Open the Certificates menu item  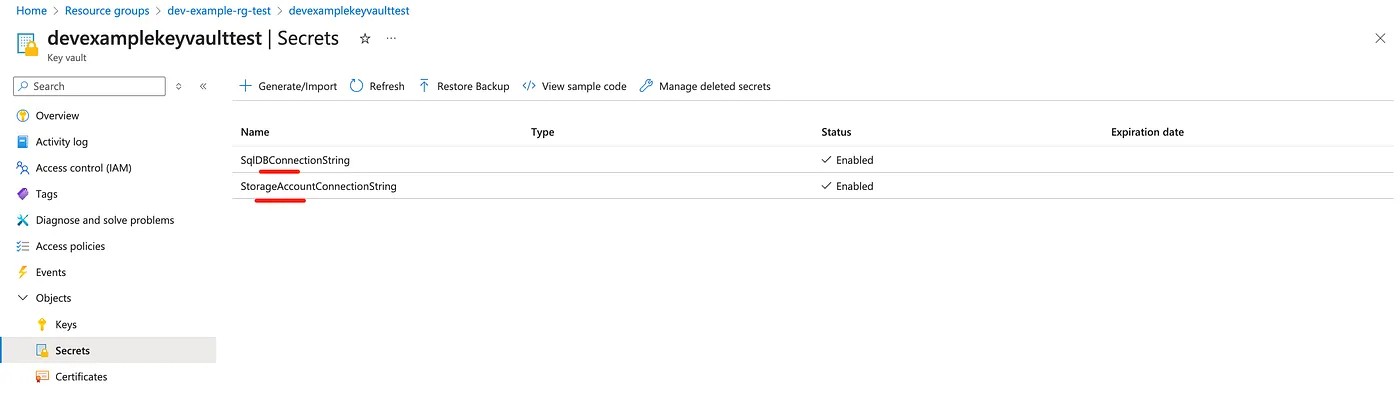(x=81, y=377)
